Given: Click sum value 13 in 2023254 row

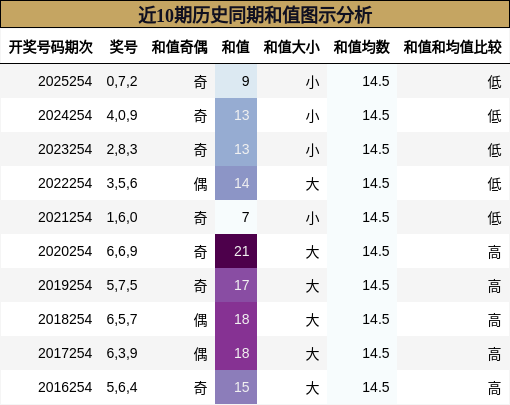Looking at the screenshot, I should point(236,149).
